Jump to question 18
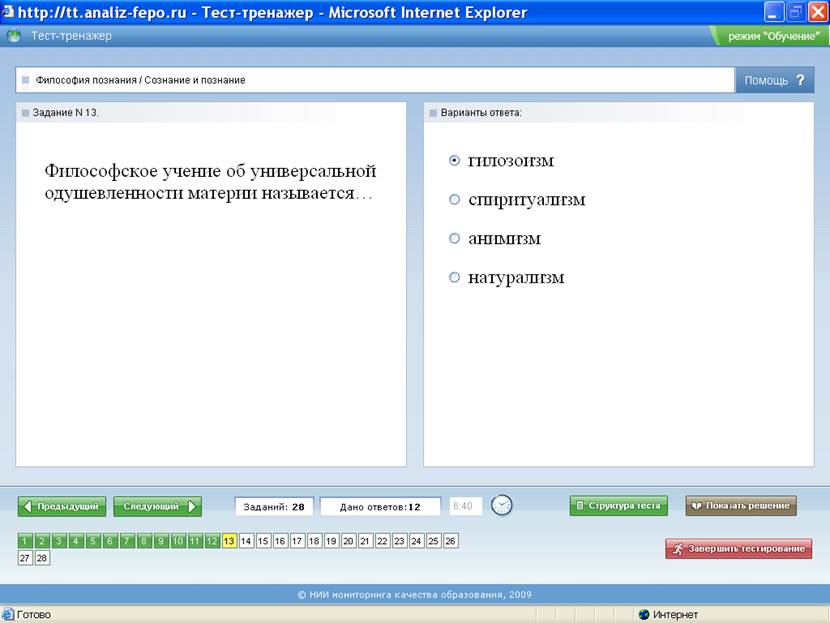The height and width of the screenshot is (623, 830). [314, 541]
